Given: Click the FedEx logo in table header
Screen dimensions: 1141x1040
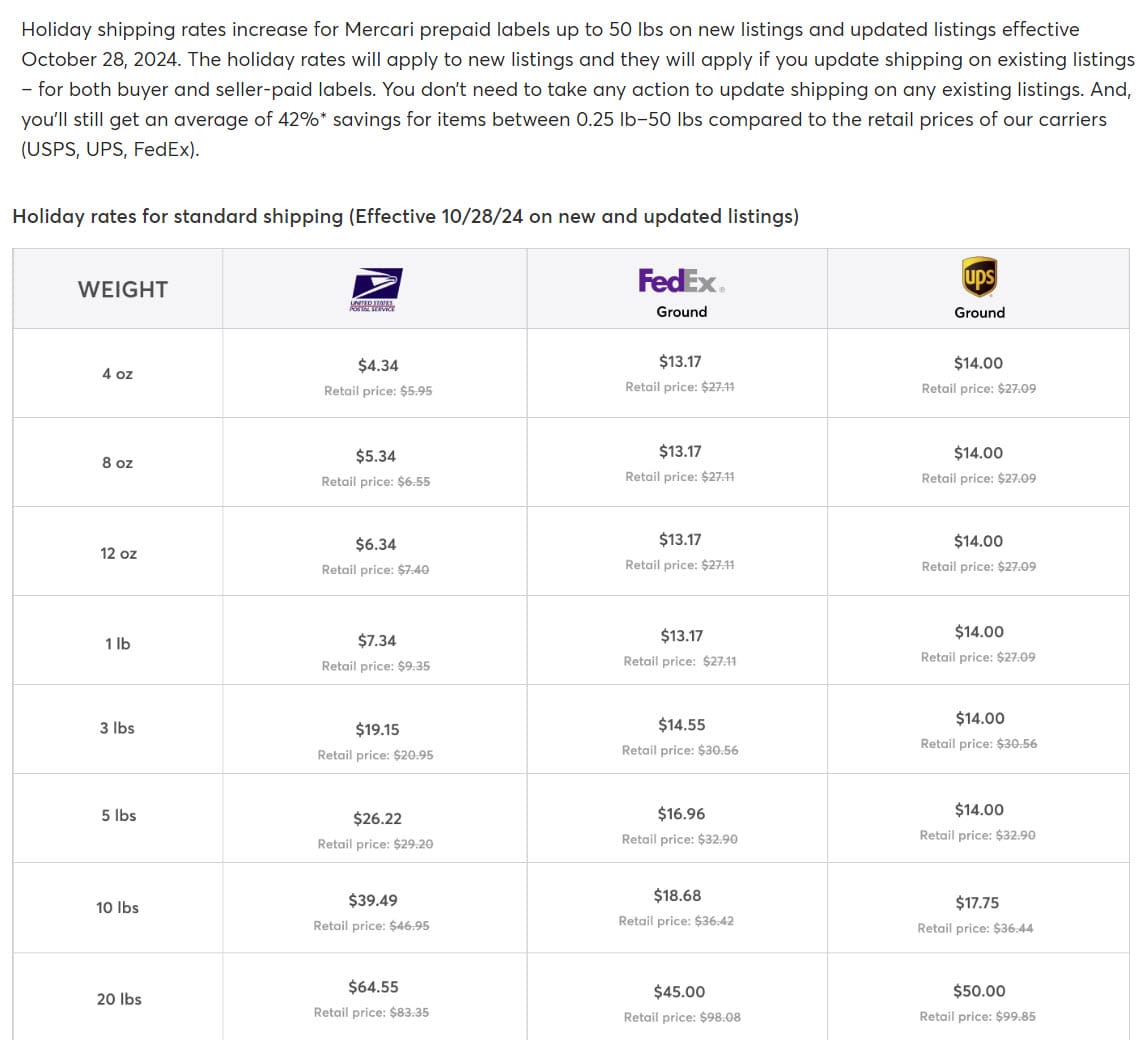Looking at the screenshot, I should click(x=681, y=281).
